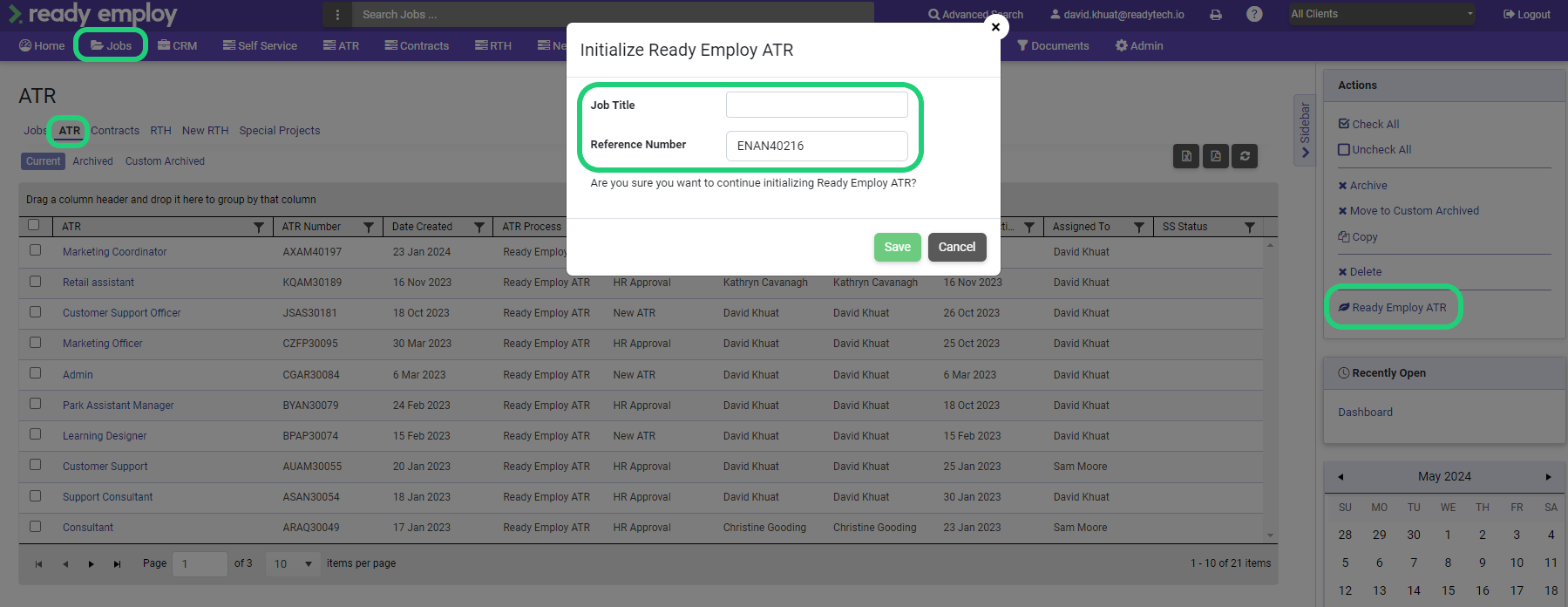1568x607 pixels.
Task: Click the search options three-dot icon
Action: pos(337,15)
